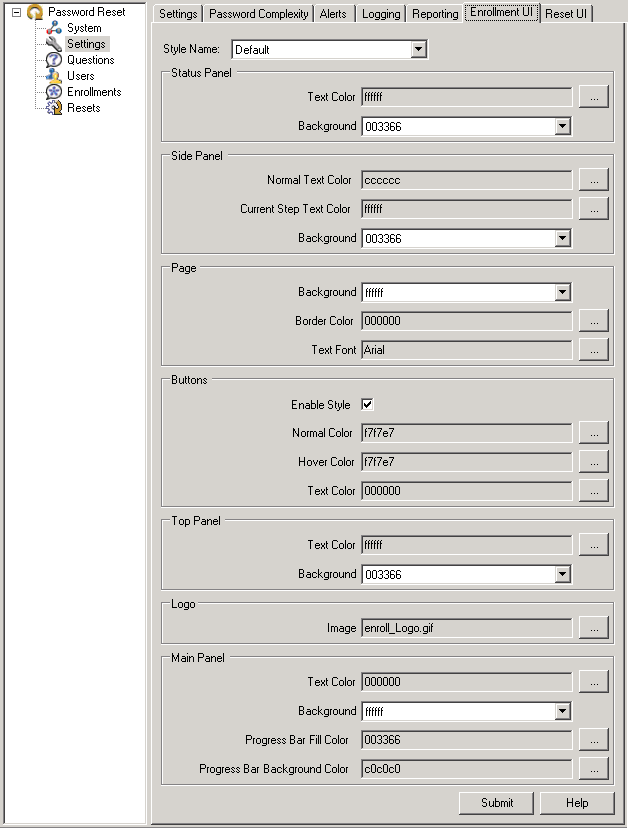Viewport: 628px width, 828px height.
Task: Open the Password Complexity tab
Action: pyautogui.click(x=258, y=14)
